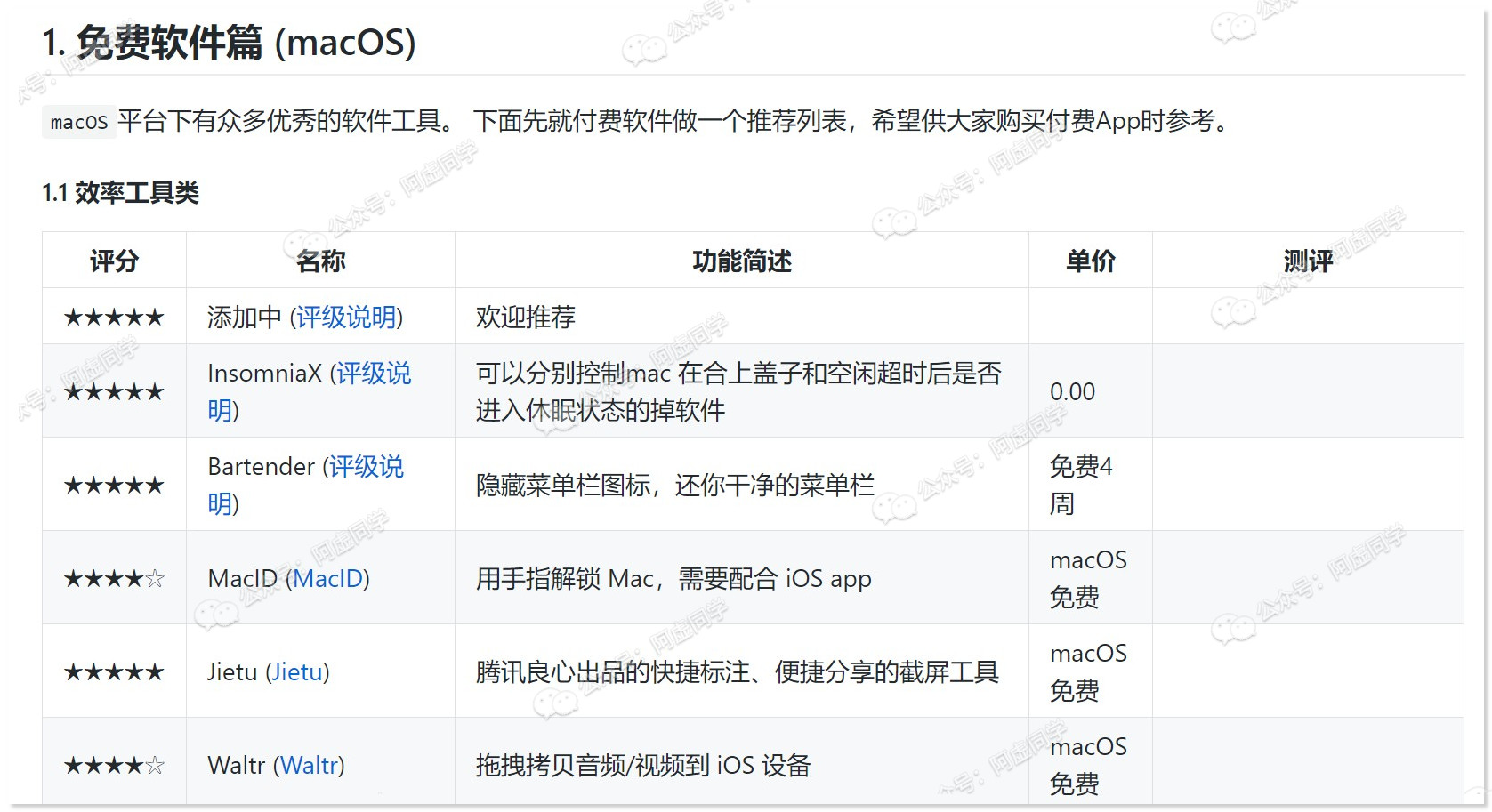Open the MacID link
Screen dimensions: 1492x812
point(327,579)
